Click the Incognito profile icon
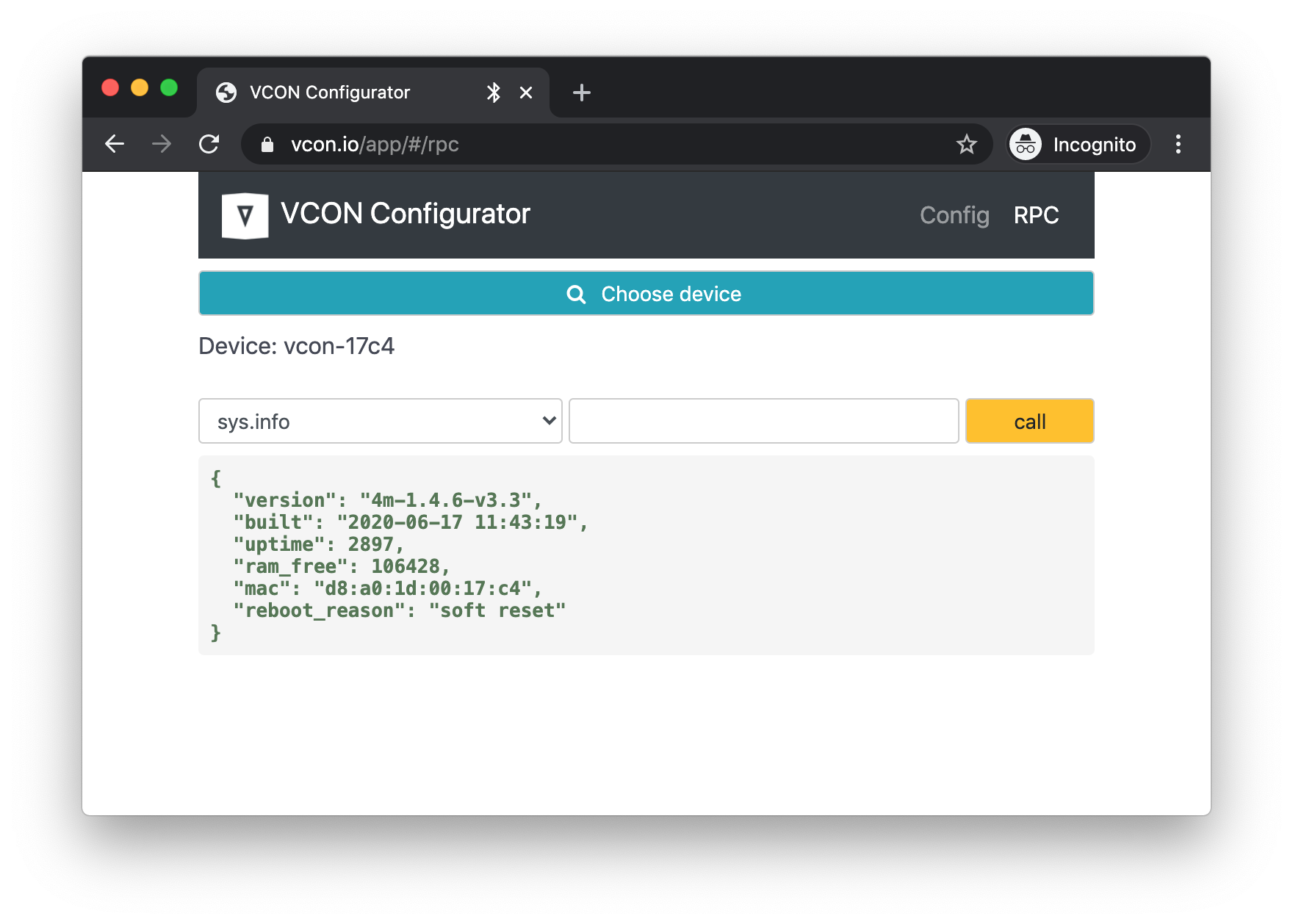This screenshot has height=924, width=1293. tap(1025, 145)
